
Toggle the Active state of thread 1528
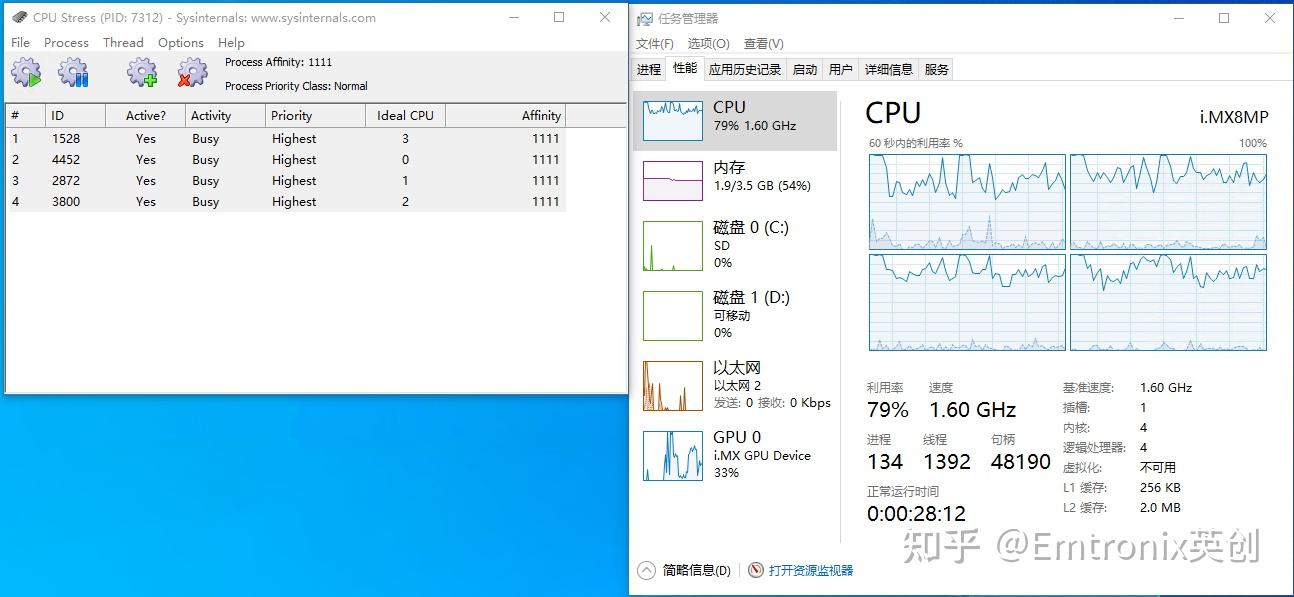145,138
